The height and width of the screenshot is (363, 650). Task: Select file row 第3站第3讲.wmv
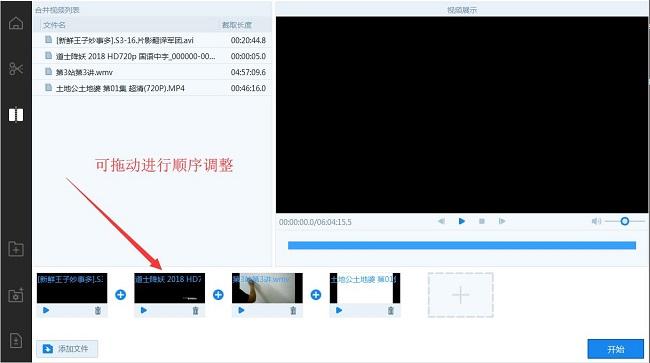152,72
